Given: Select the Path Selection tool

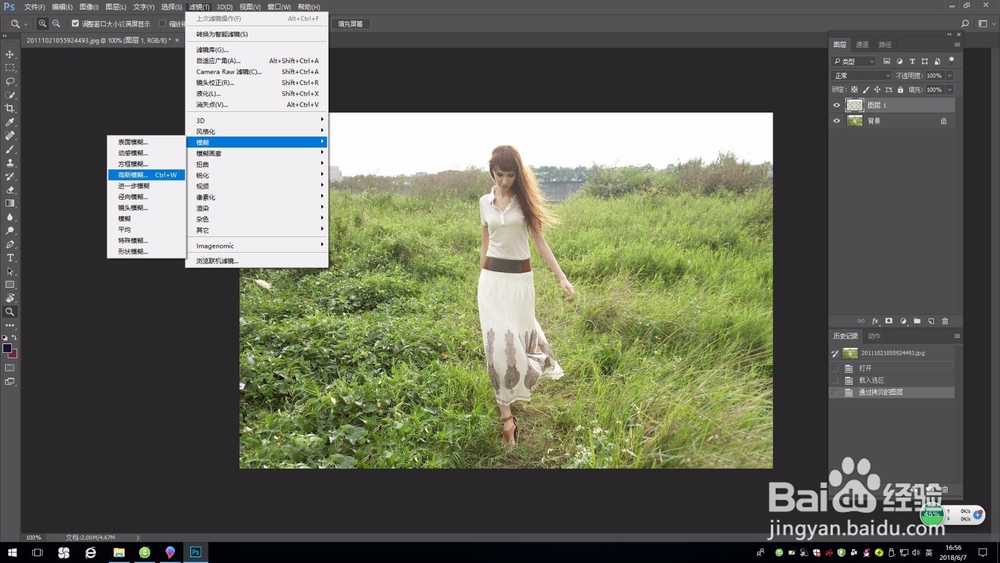Looking at the screenshot, I should click(10, 271).
